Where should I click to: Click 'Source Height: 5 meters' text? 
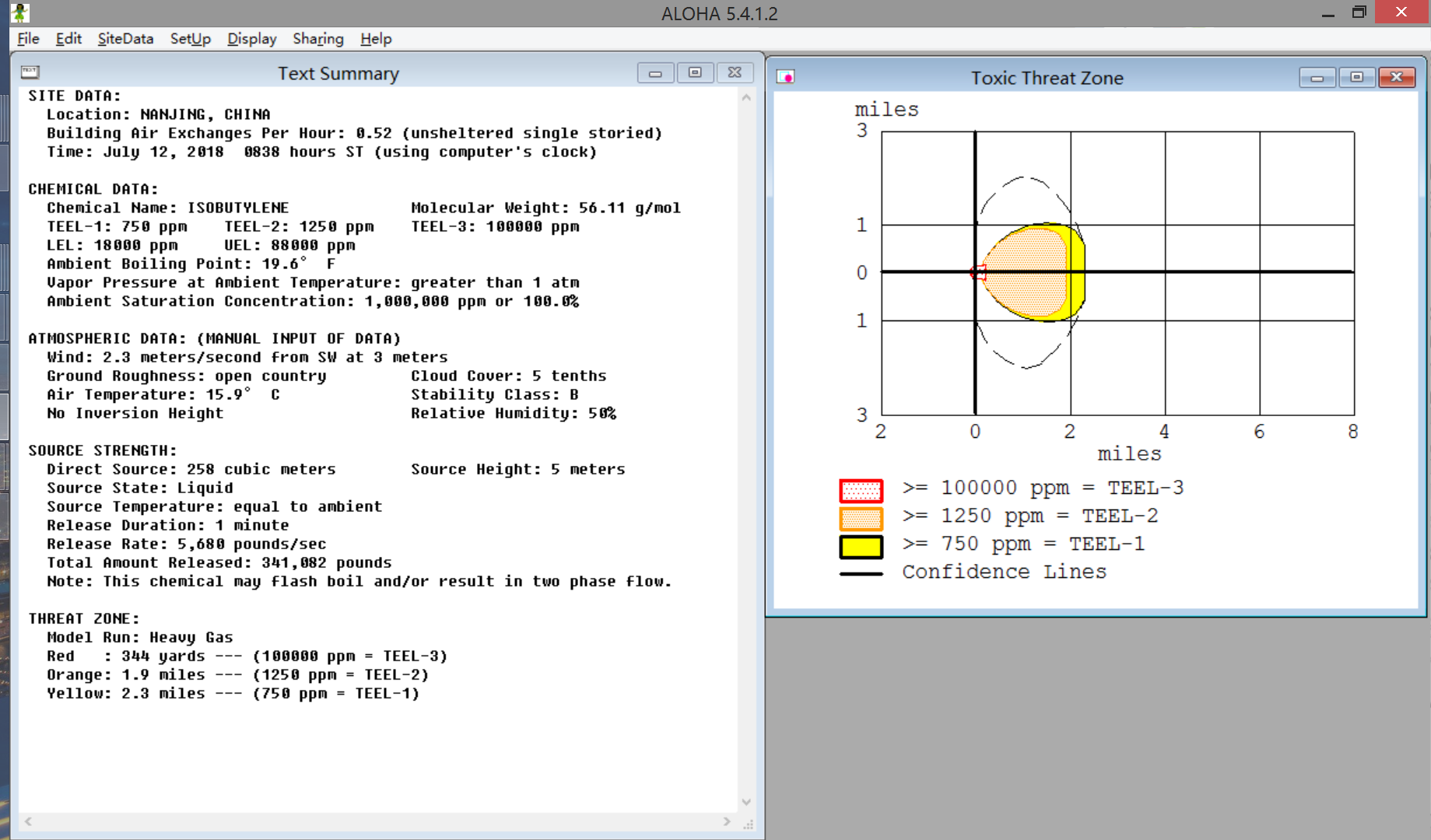tap(518, 469)
